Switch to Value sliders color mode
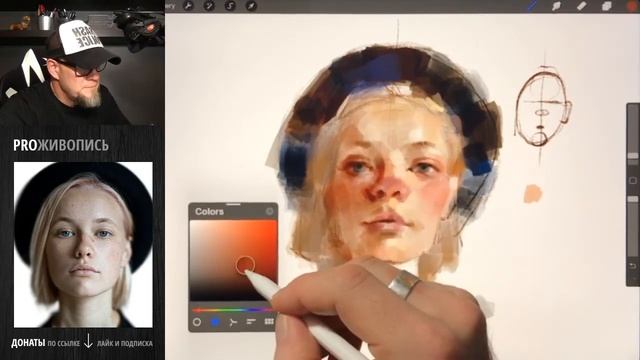 (x=251, y=322)
